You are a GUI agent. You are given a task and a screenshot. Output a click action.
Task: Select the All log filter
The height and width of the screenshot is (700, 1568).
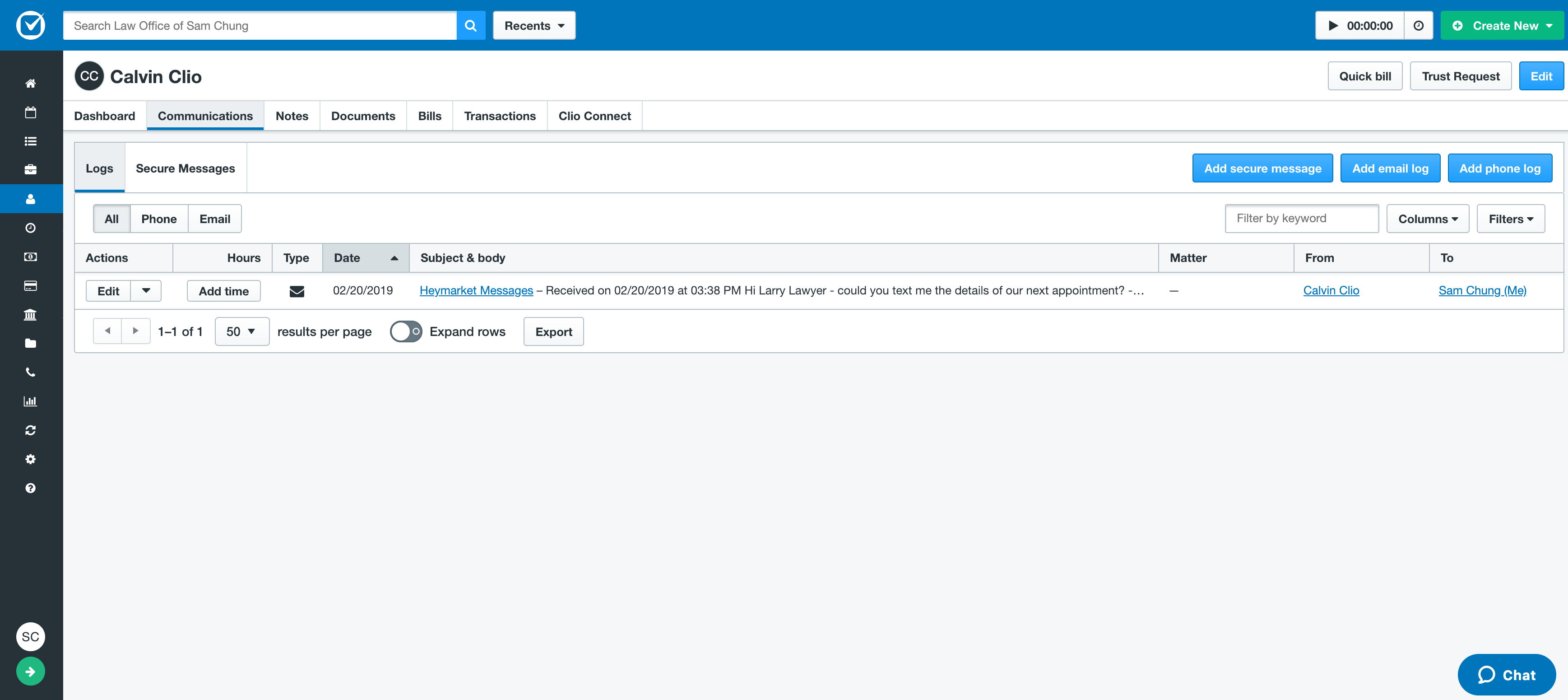pos(111,219)
